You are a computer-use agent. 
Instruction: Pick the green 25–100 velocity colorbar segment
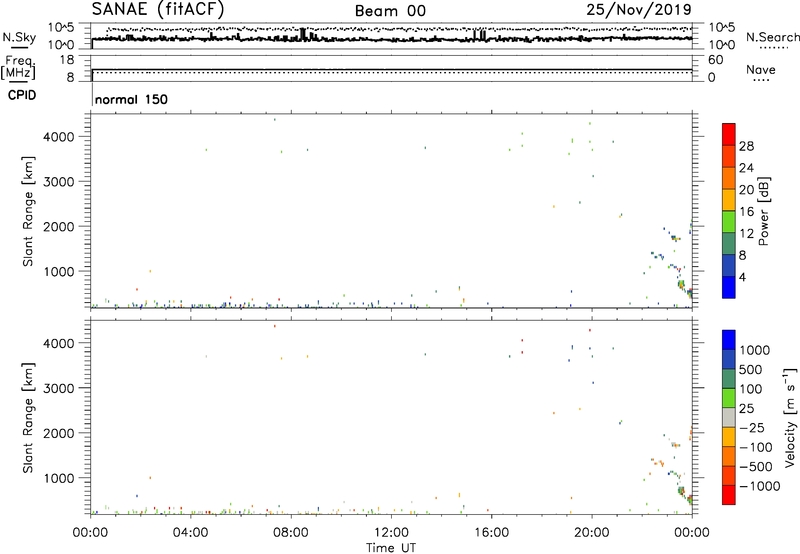(x=729, y=398)
